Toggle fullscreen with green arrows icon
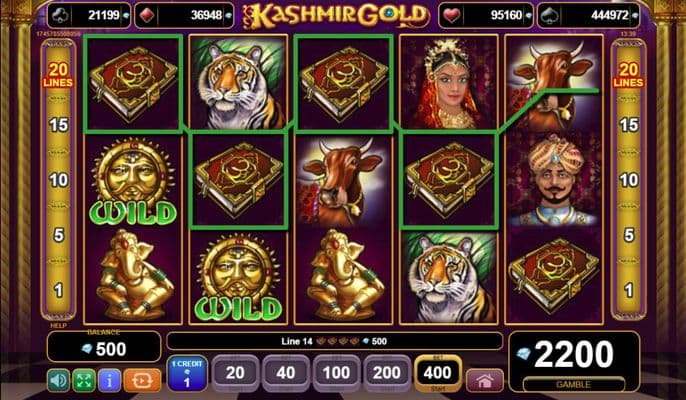686x400 pixels. [84, 380]
